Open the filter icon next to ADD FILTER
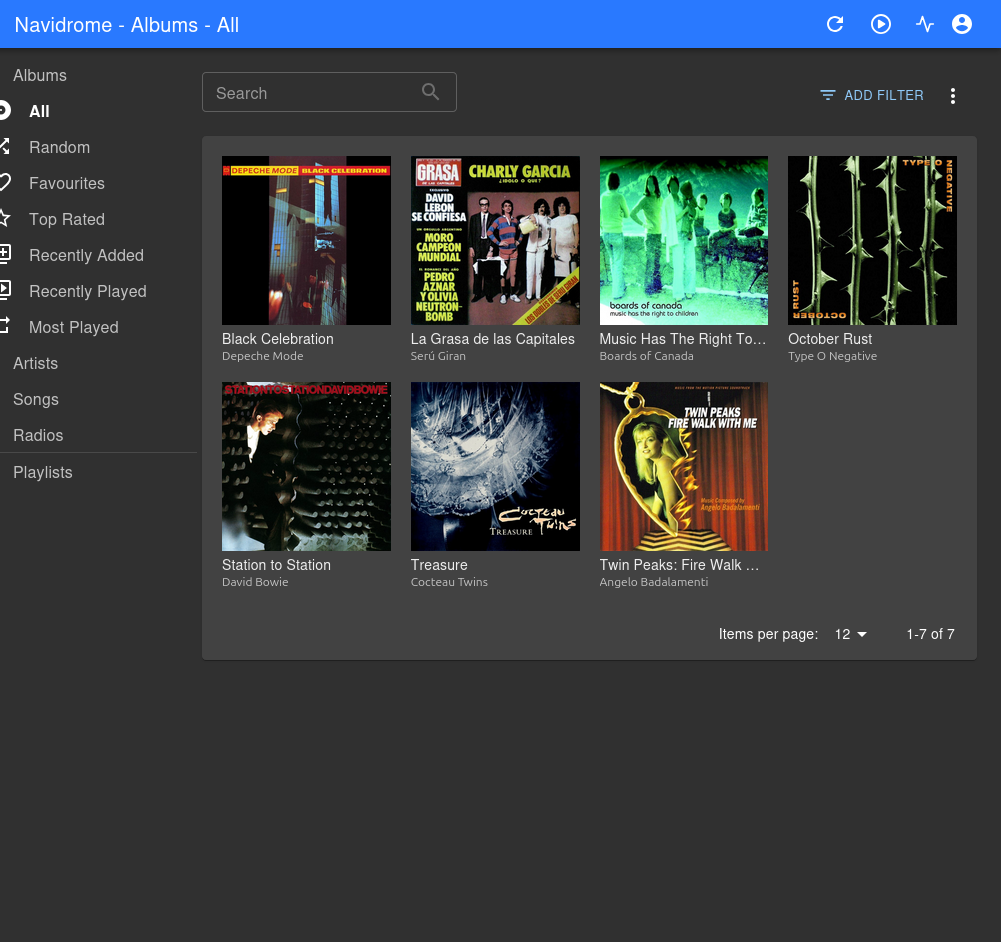 tap(827, 95)
